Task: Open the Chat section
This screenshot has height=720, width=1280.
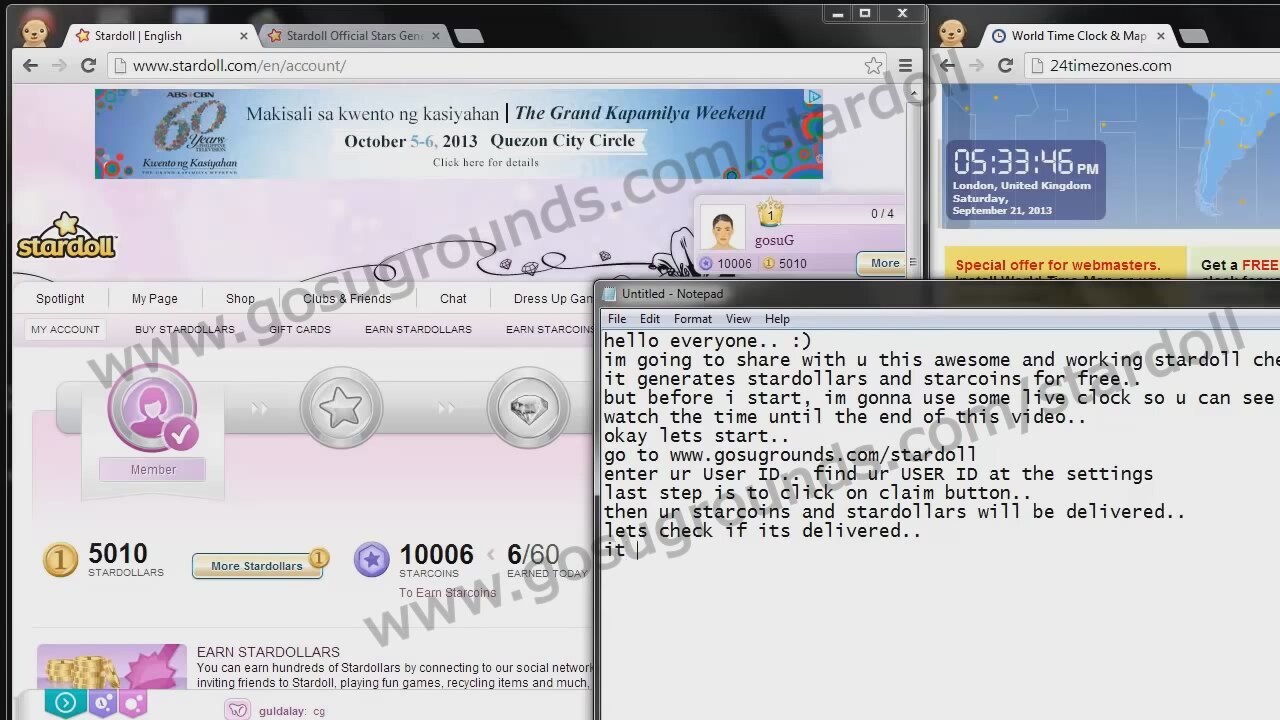Action: pos(453,299)
